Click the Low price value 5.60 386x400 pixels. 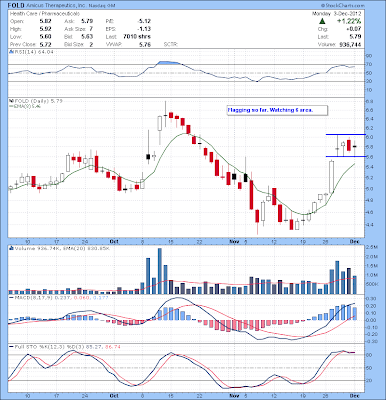coord(45,37)
